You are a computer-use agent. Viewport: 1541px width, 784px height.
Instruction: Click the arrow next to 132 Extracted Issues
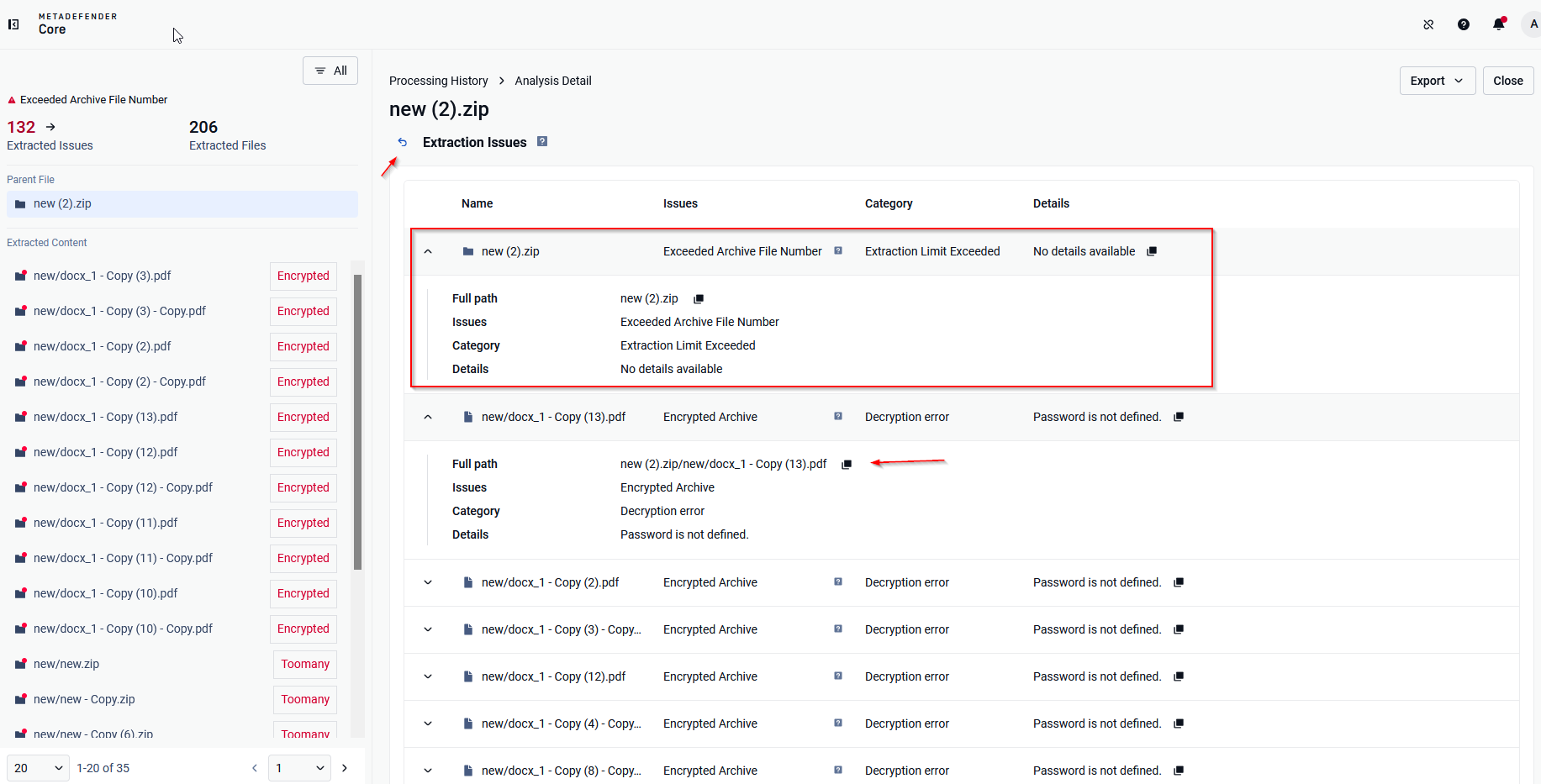pos(50,127)
